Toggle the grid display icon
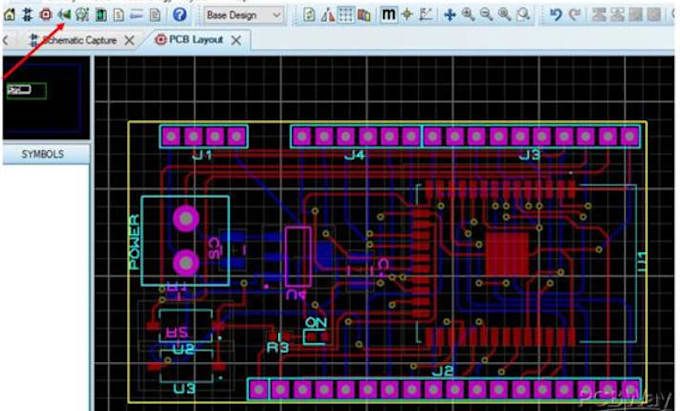Image resolution: width=680 pixels, height=411 pixels. click(x=346, y=15)
